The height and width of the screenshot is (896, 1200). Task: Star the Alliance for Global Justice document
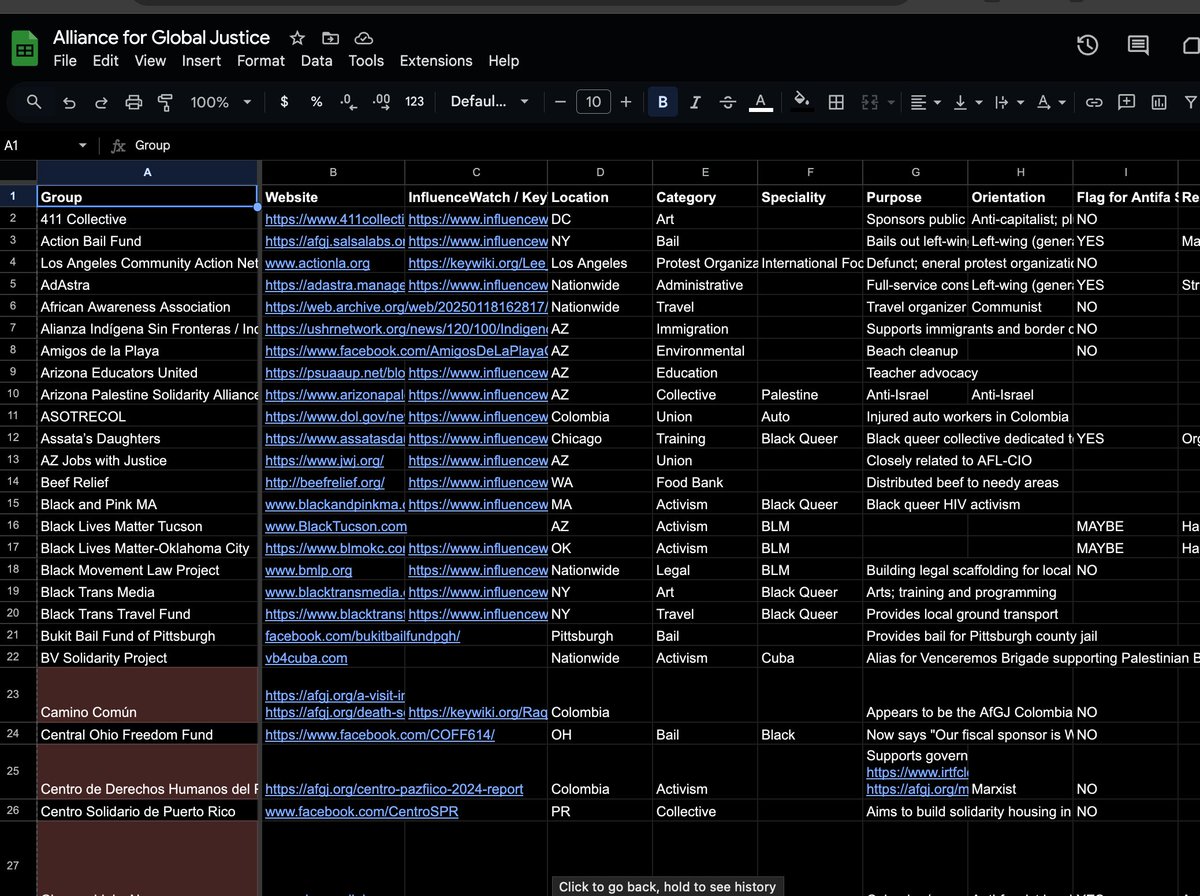click(297, 38)
